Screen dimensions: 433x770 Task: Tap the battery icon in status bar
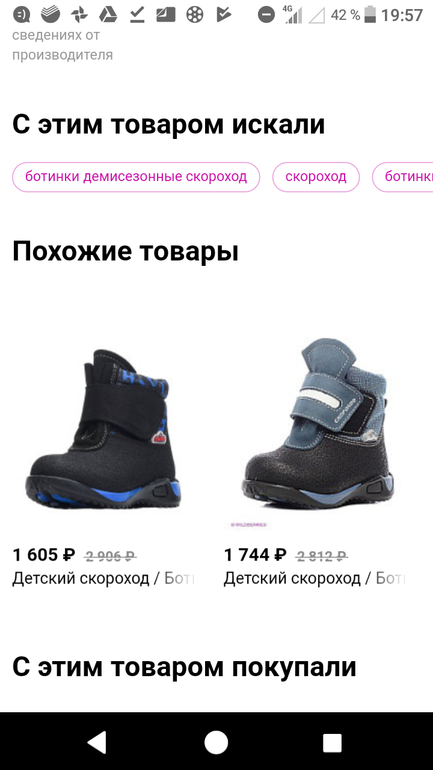coord(371,15)
